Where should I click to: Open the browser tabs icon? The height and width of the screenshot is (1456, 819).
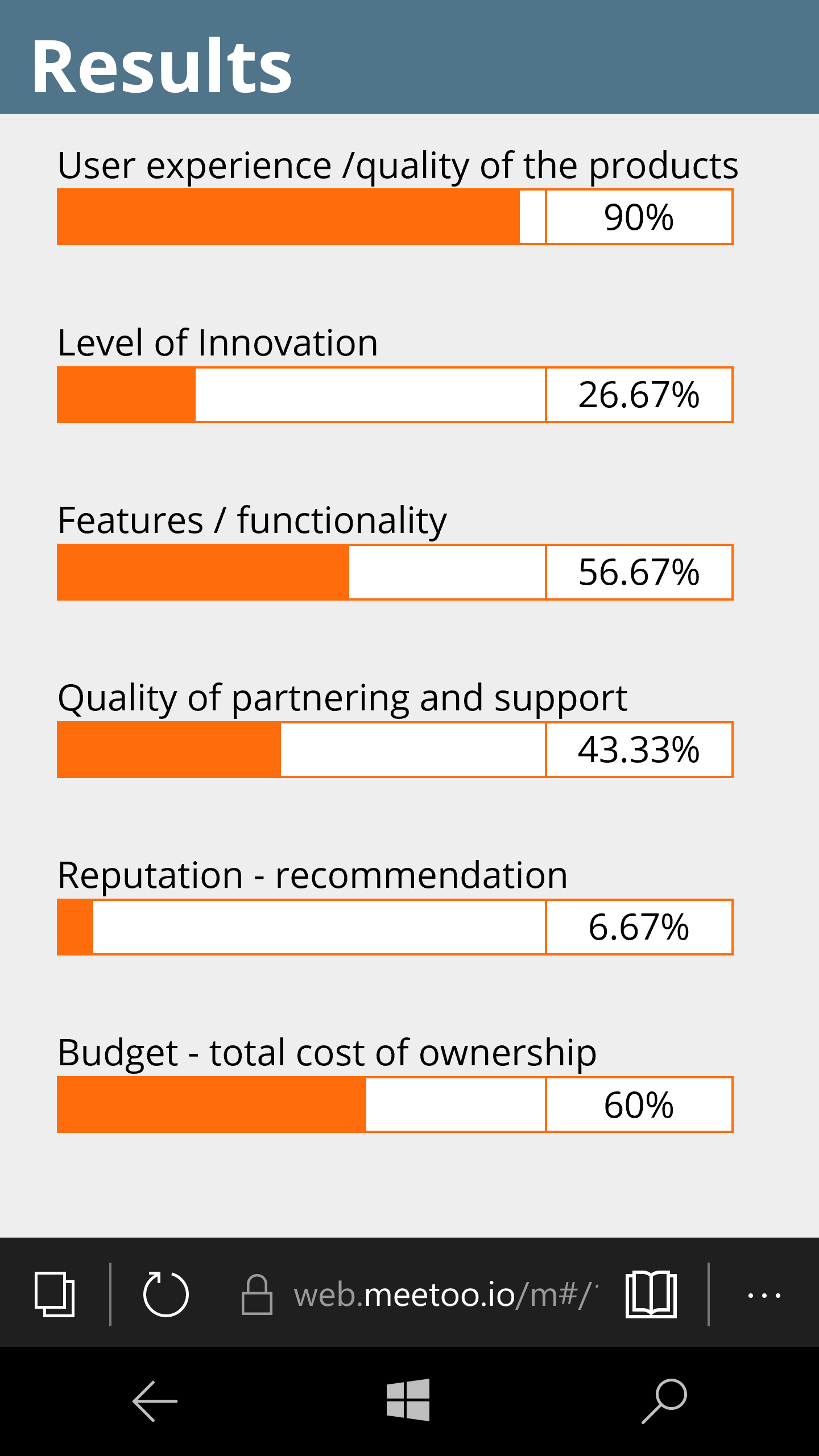(x=55, y=1294)
